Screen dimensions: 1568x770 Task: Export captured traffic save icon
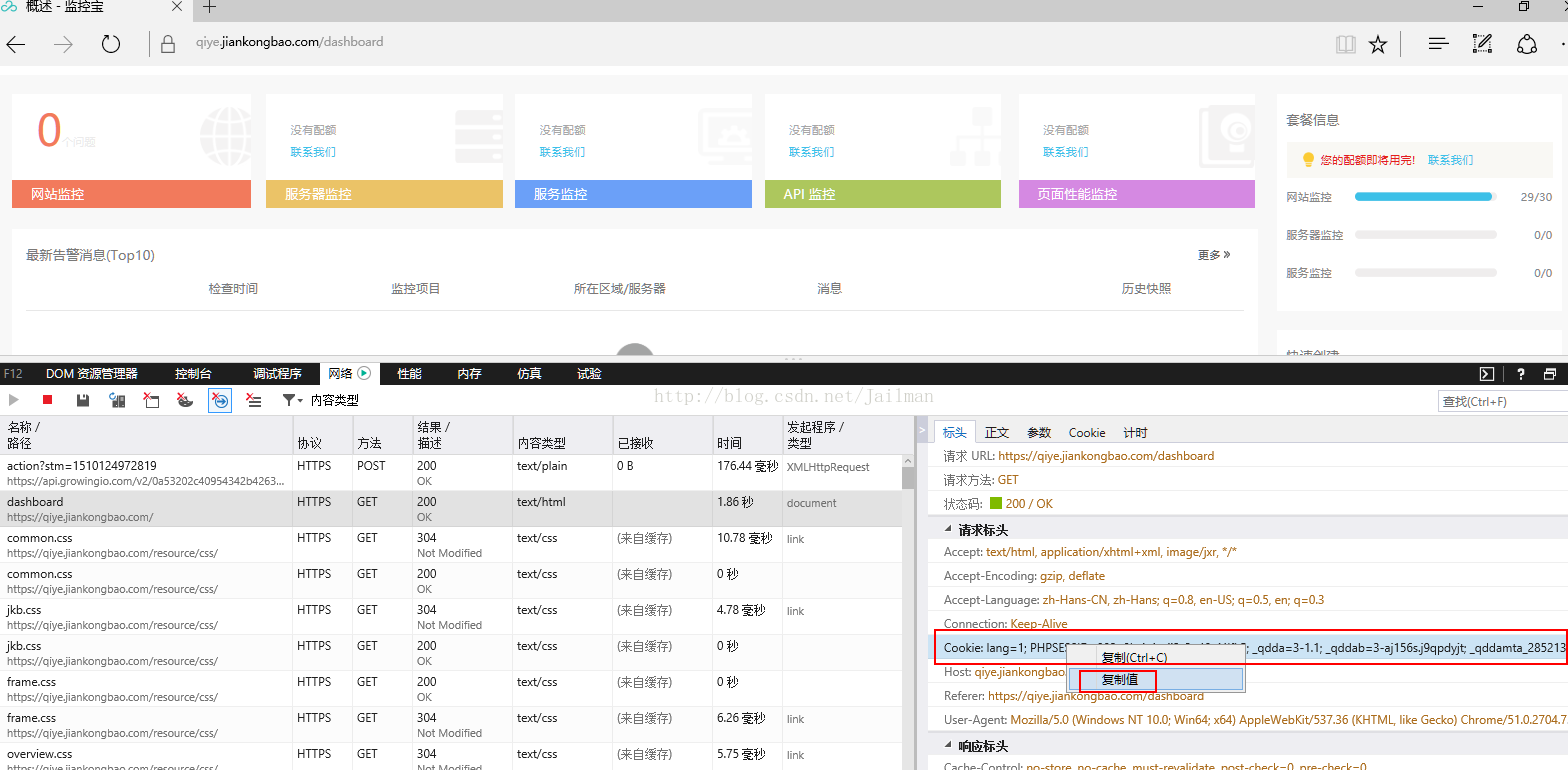click(83, 400)
